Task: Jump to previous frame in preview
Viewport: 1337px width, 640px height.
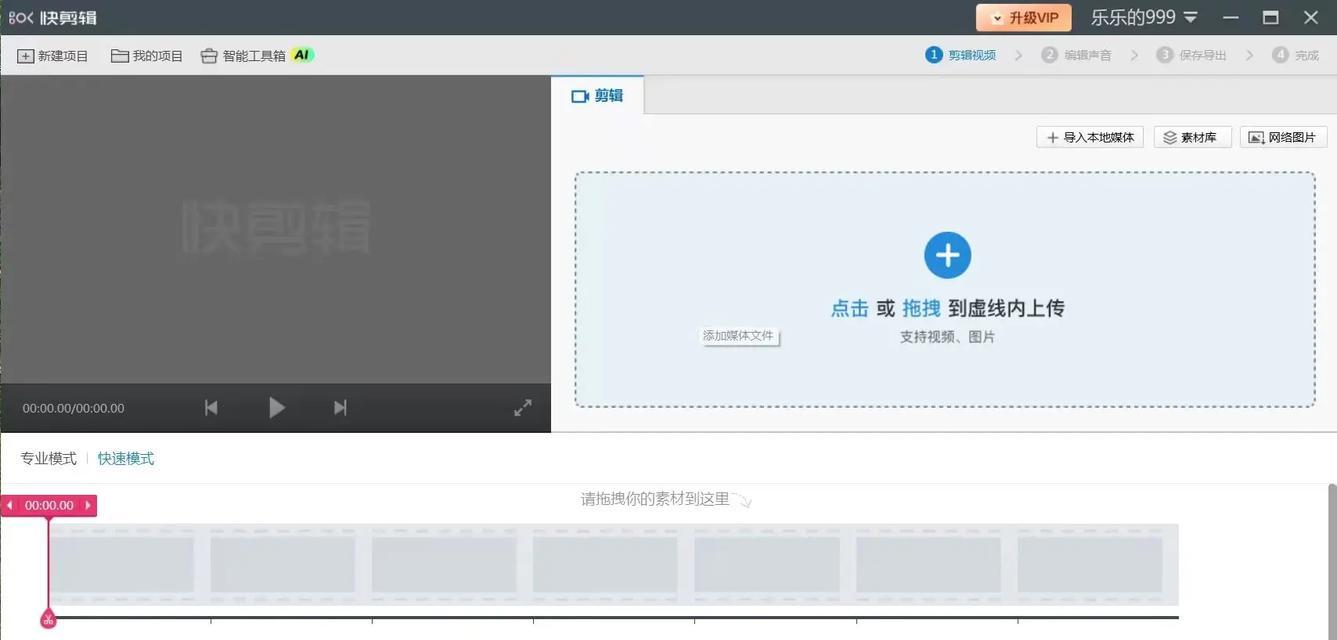Action: click(211, 407)
